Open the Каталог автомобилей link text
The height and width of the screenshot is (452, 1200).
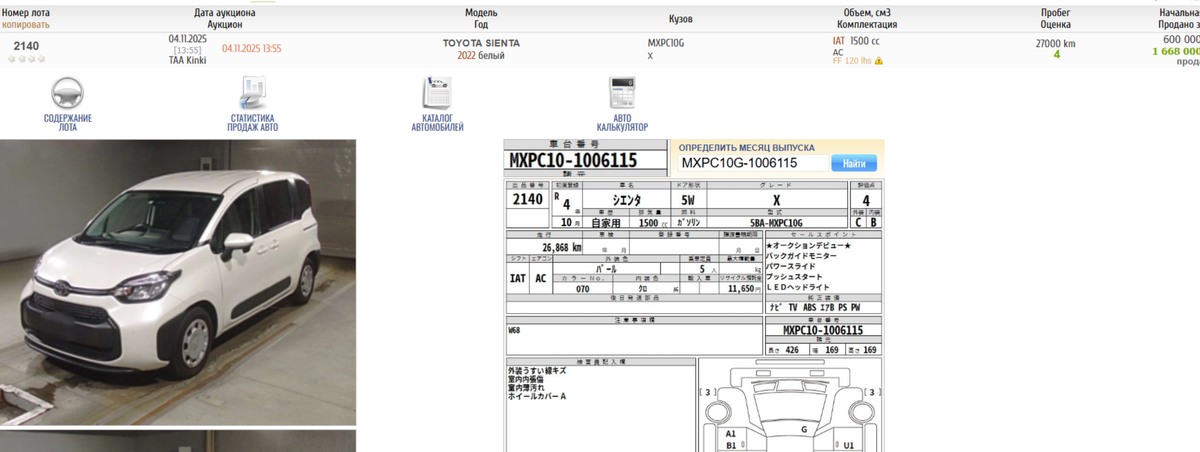pyautogui.click(x=437, y=123)
